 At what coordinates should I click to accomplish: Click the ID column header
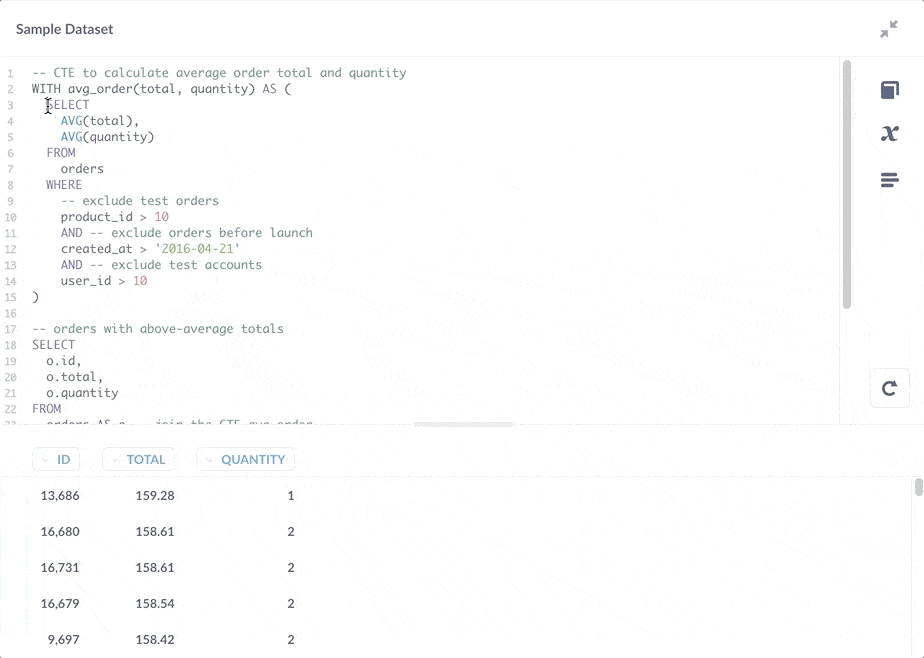tap(62, 459)
